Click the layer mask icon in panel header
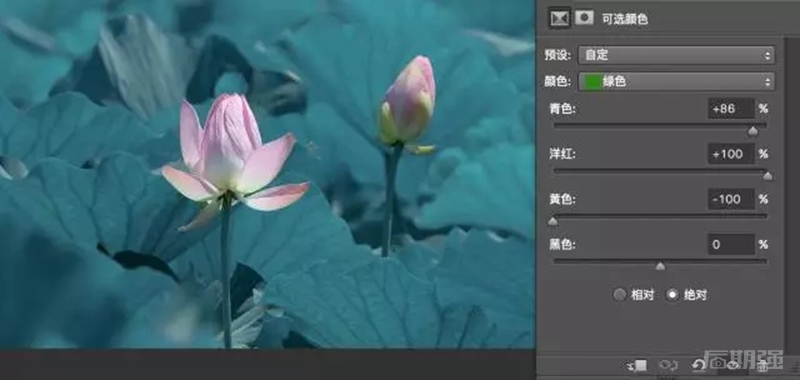This screenshot has width=800, height=380. click(584, 18)
